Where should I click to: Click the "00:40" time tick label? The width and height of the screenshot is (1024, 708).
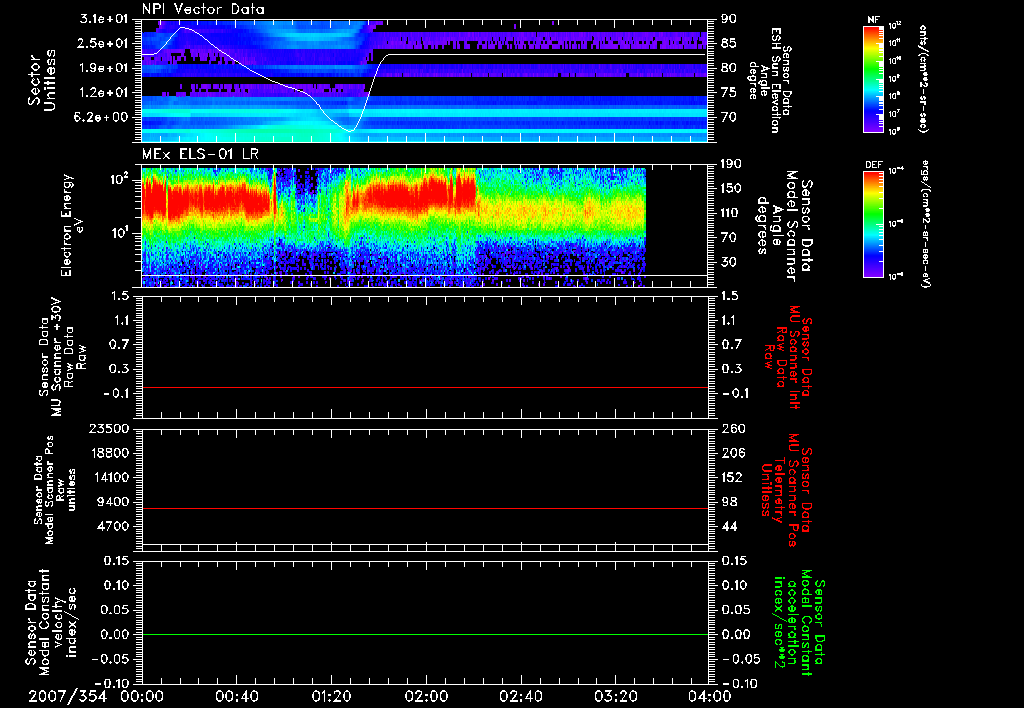tap(236, 696)
